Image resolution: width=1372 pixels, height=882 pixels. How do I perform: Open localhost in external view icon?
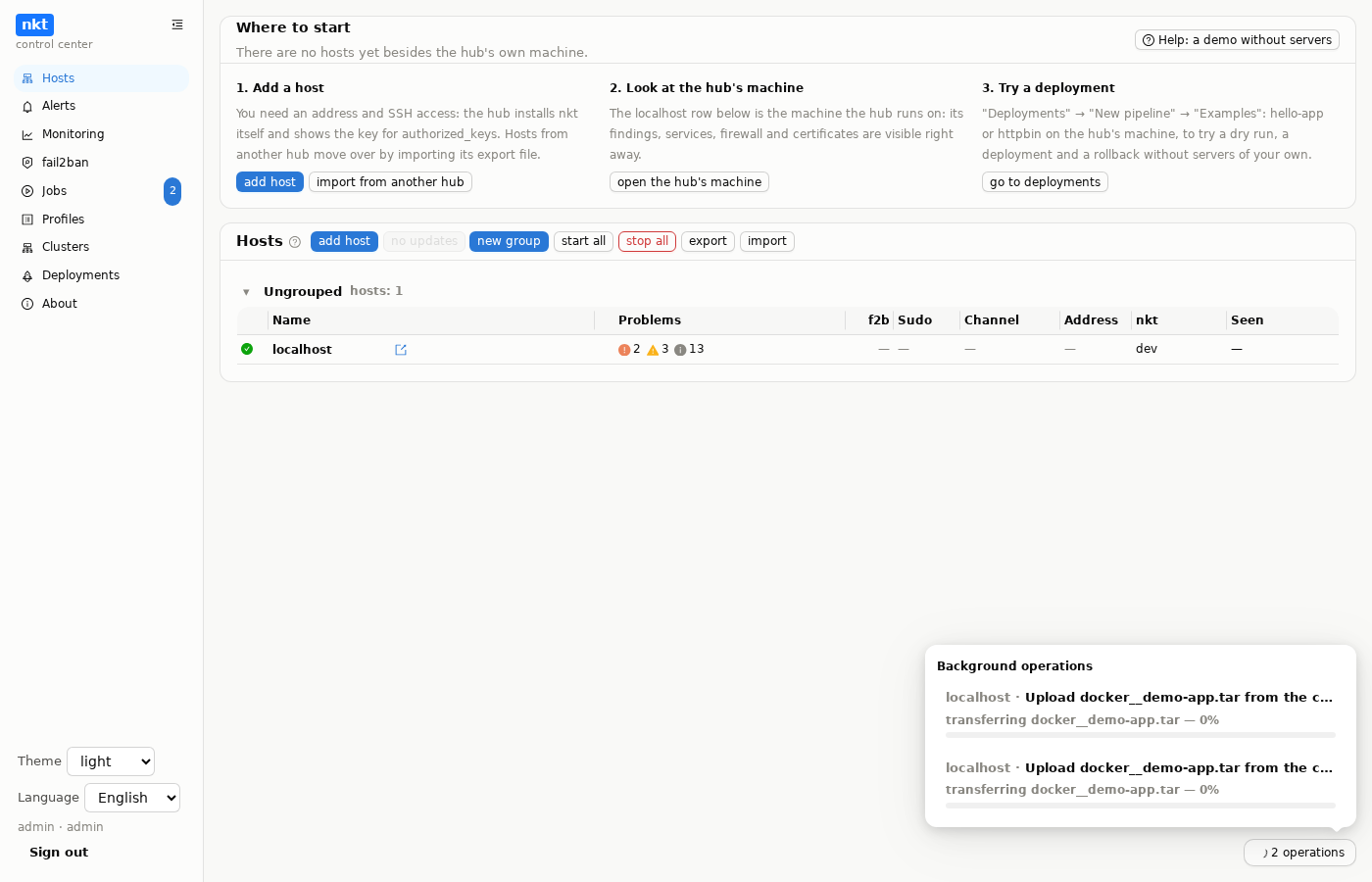pos(401,350)
